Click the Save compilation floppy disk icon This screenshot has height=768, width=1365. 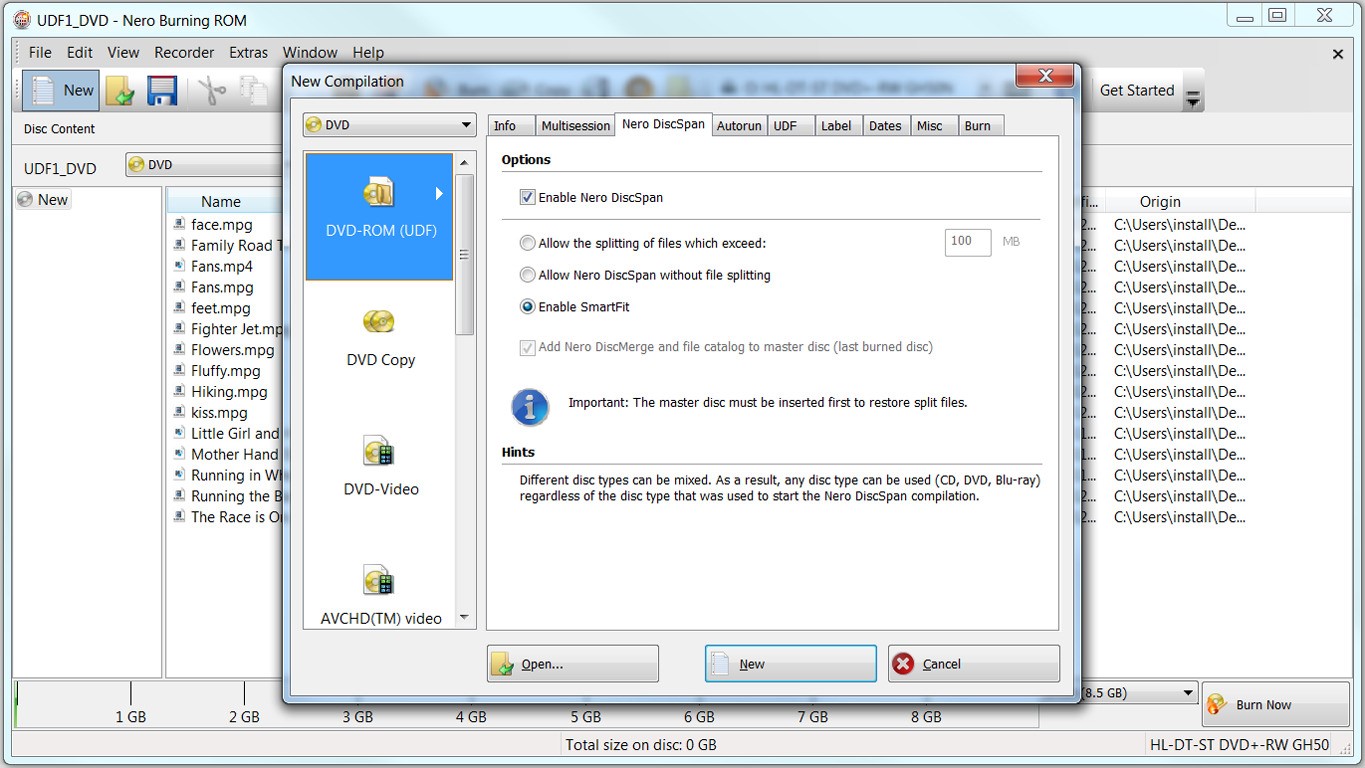162,90
